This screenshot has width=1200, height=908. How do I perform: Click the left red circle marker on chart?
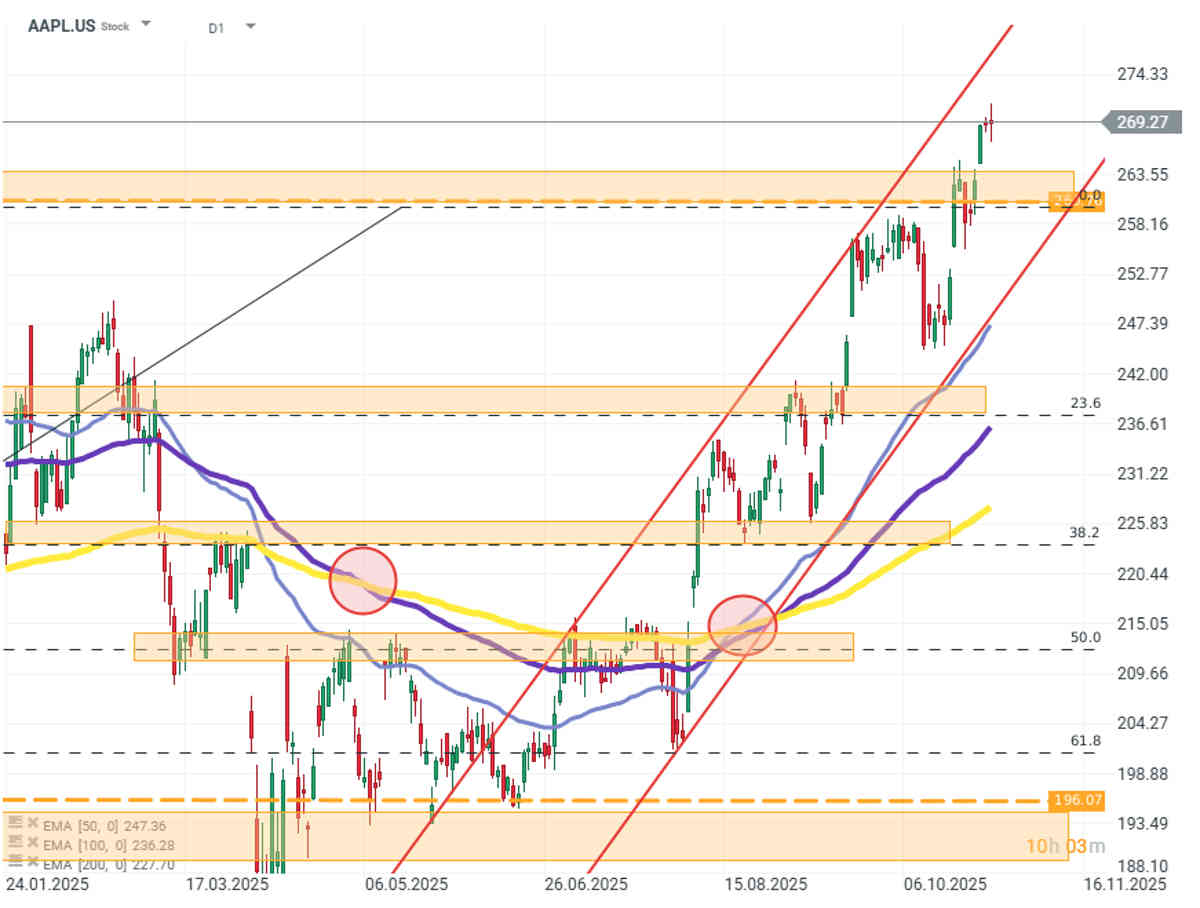(362, 580)
